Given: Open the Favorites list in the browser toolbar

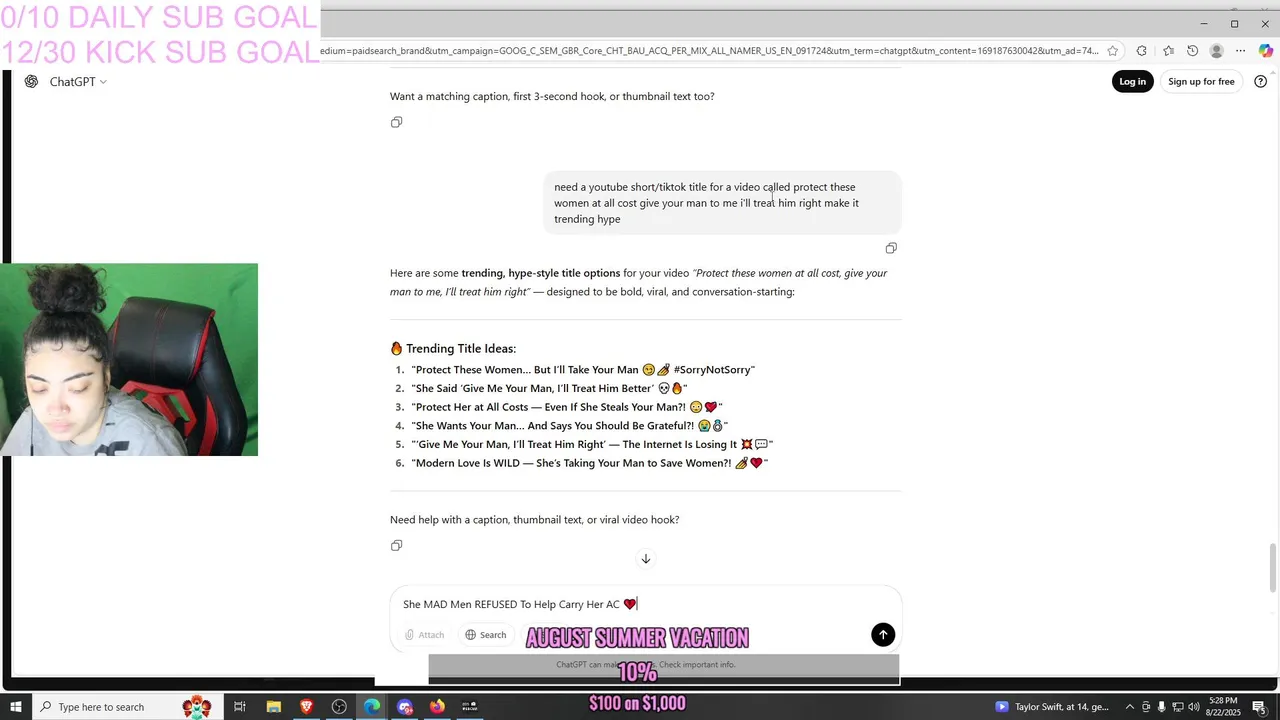Looking at the screenshot, I should [x=1168, y=51].
